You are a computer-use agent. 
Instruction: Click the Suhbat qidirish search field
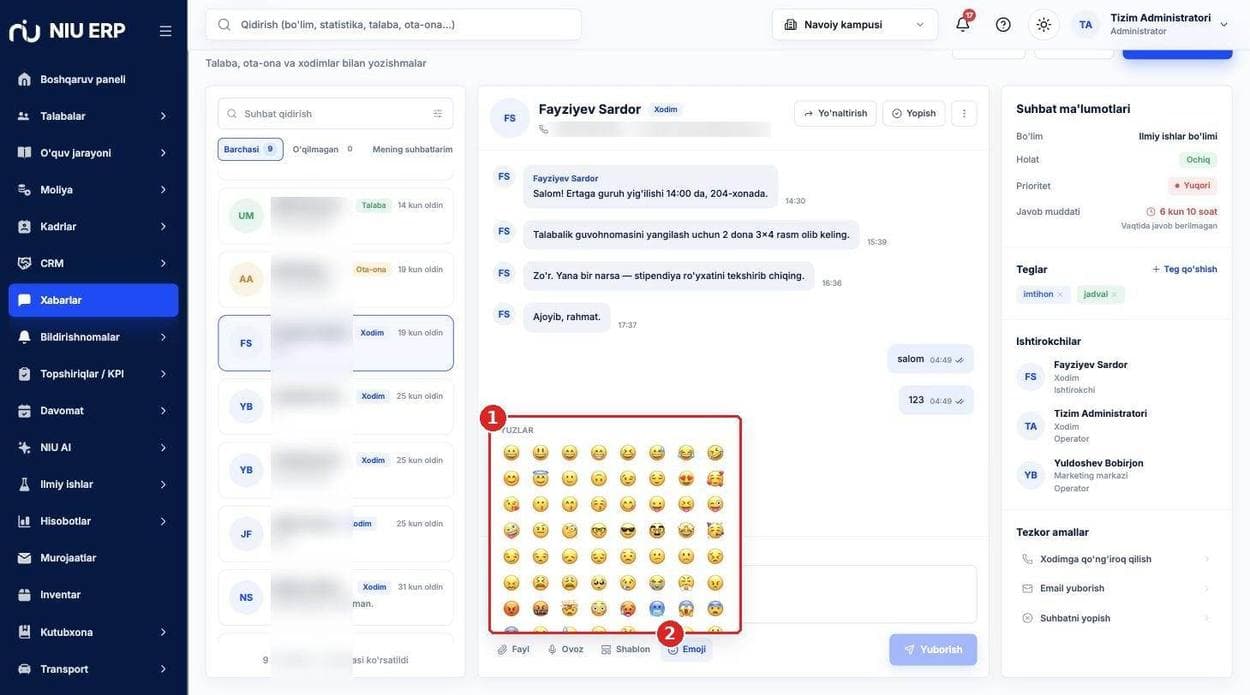click(x=335, y=114)
